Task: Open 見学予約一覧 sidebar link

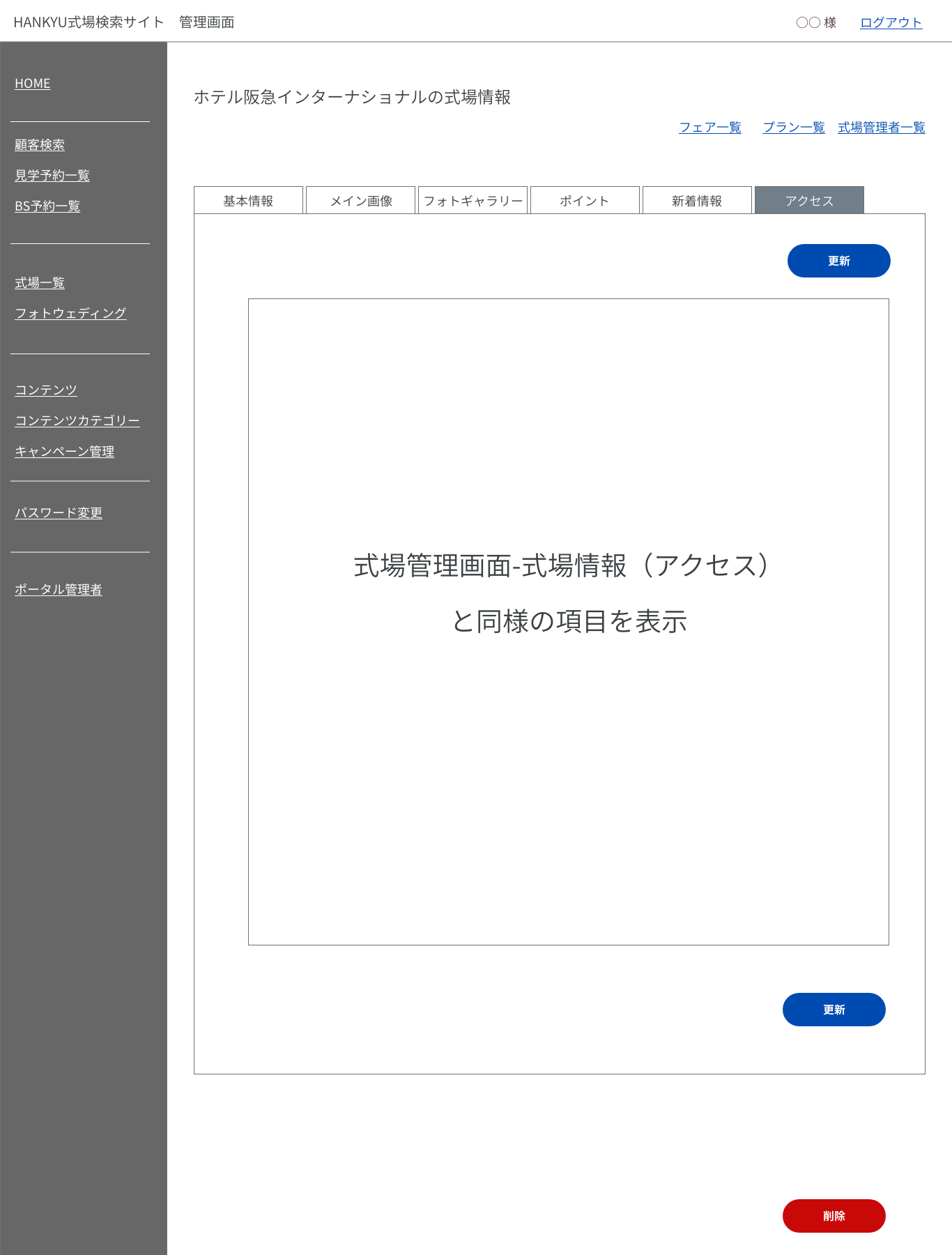Action: 52,176
